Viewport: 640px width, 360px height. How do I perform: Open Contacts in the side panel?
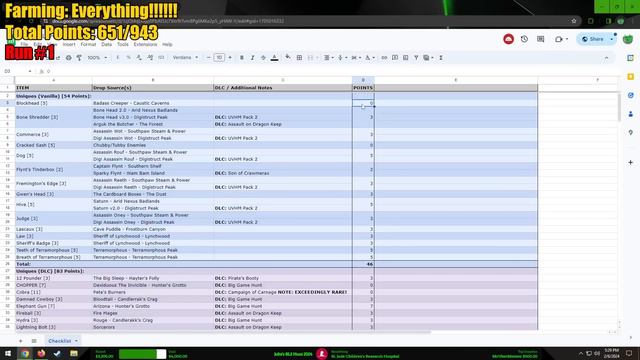coord(631,114)
